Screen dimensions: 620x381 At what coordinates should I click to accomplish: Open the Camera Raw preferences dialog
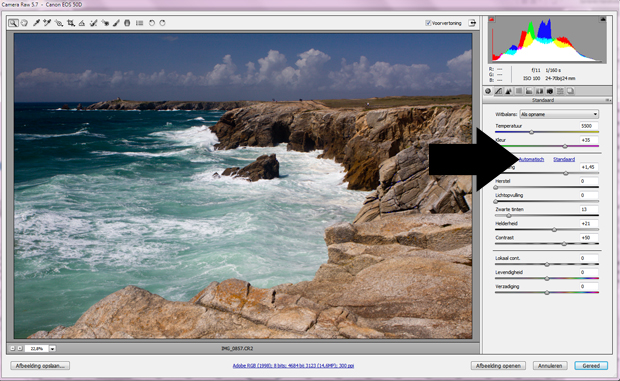pos(139,23)
